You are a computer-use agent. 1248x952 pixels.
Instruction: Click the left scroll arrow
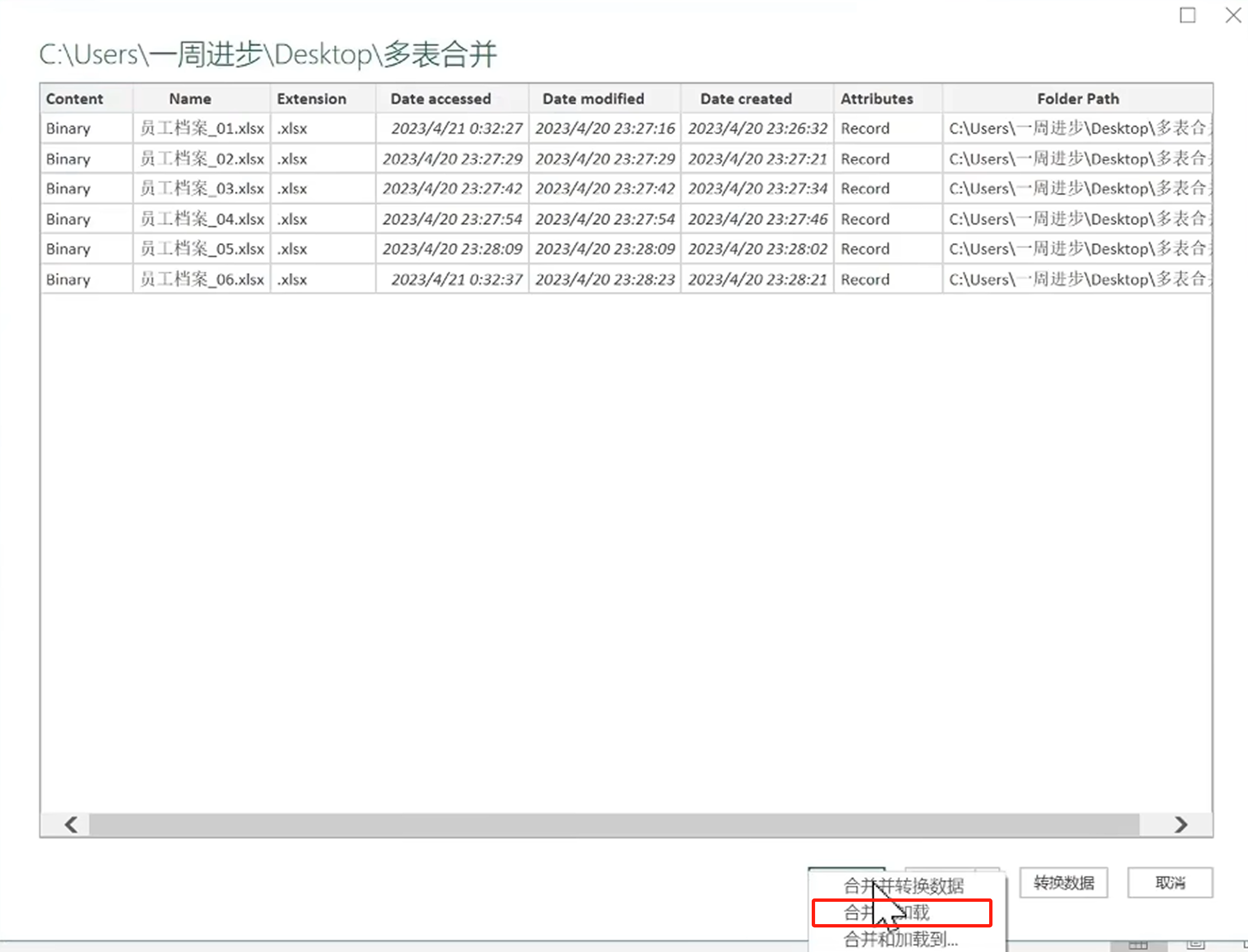(71, 824)
